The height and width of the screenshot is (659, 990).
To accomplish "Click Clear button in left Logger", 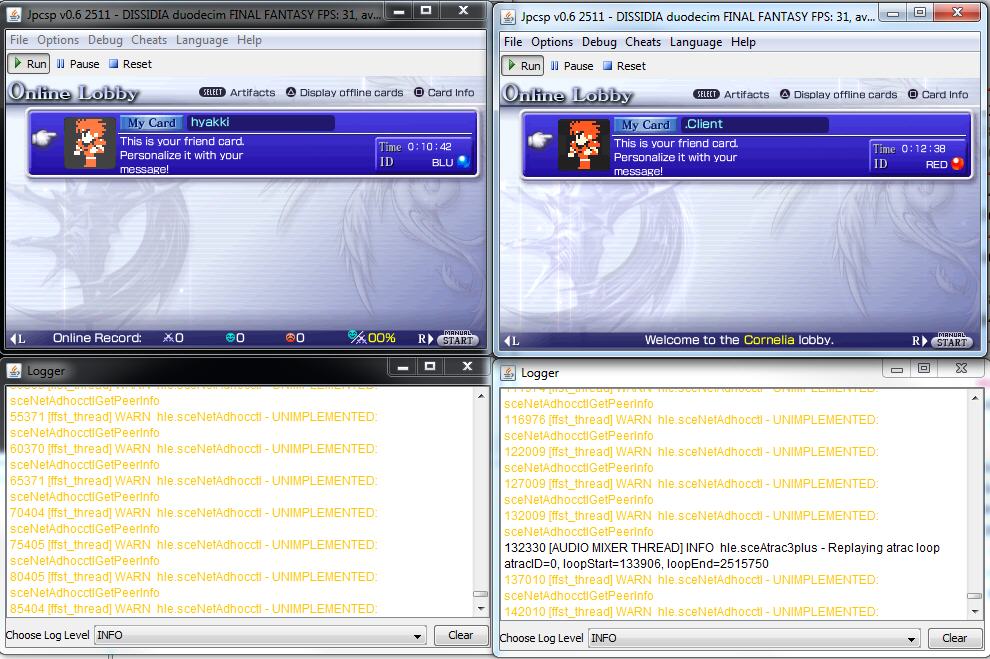I will click(460, 635).
